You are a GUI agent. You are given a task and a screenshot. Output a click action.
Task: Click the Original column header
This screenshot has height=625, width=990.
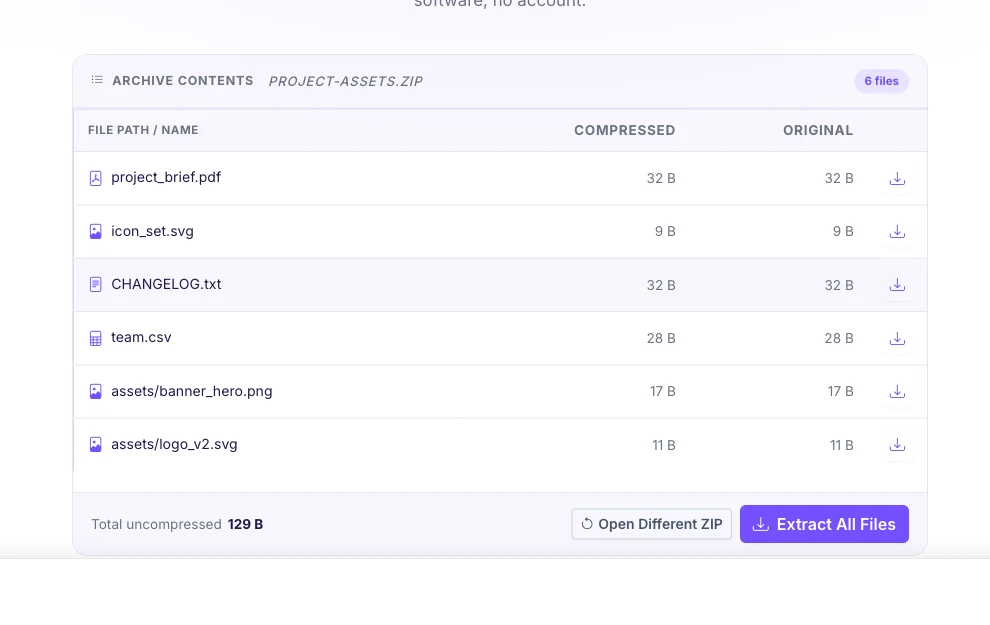[x=818, y=130]
